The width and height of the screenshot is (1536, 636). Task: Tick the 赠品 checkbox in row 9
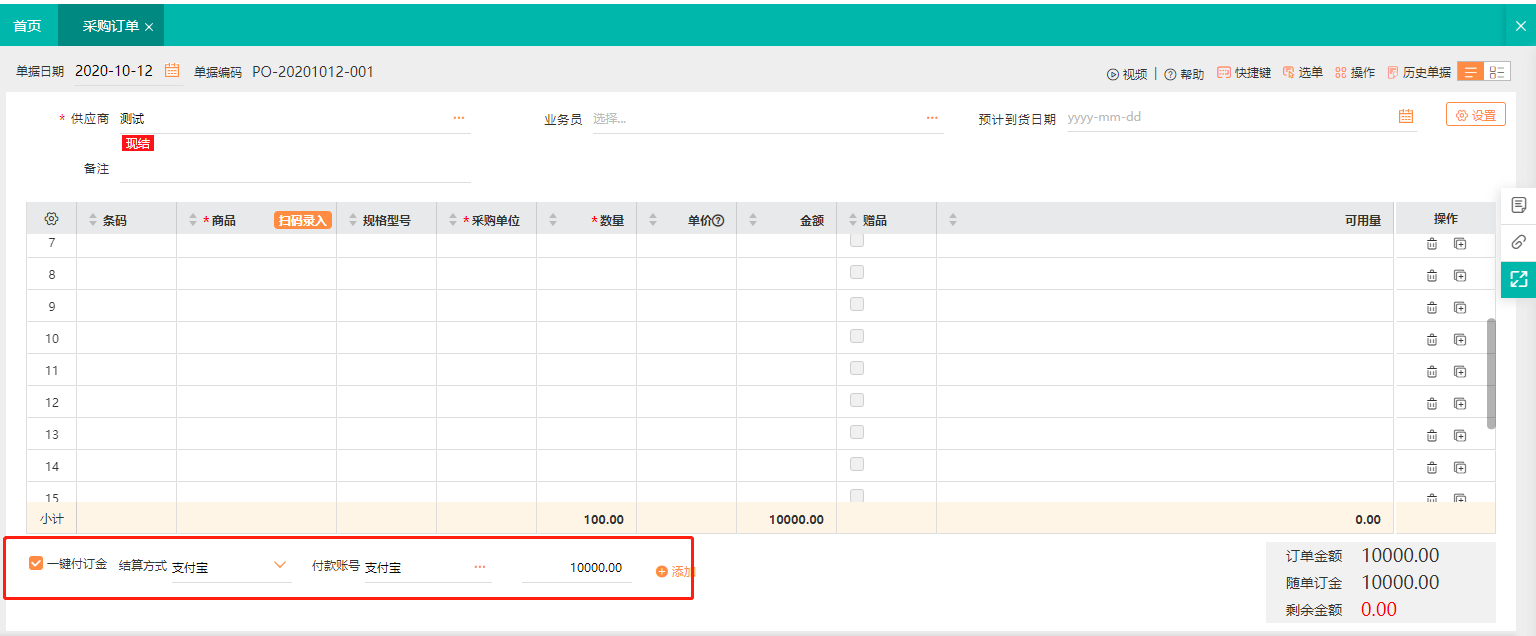[857, 304]
